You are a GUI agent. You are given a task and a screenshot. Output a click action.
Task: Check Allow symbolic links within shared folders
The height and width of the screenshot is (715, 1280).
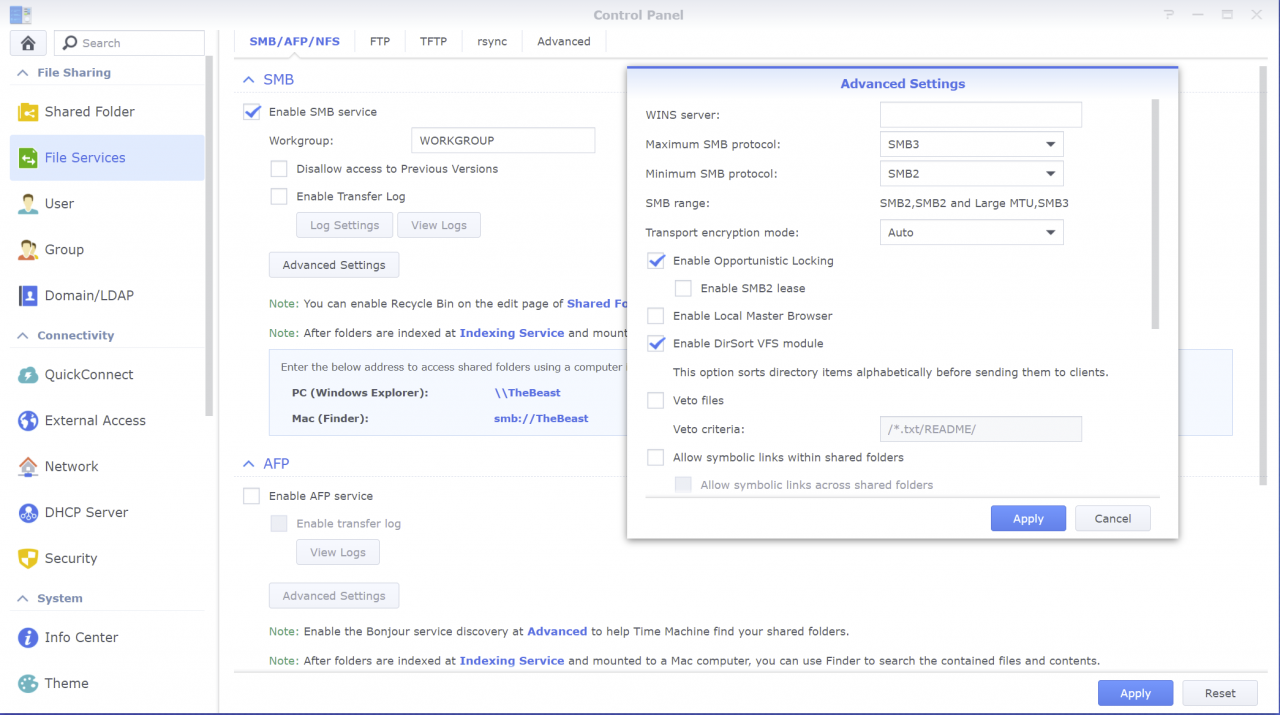656,457
